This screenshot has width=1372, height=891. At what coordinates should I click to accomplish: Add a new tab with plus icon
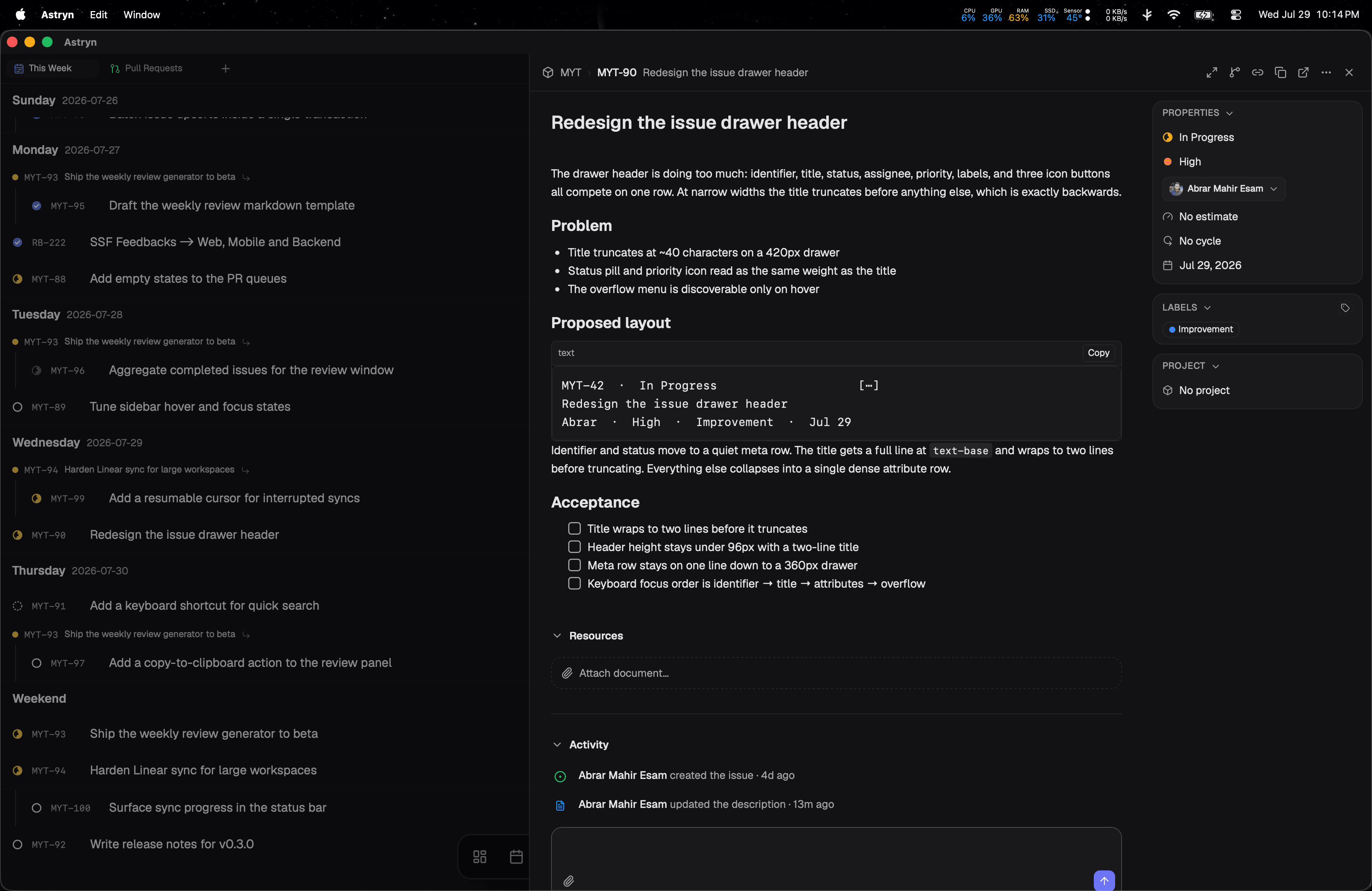pos(225,69)
